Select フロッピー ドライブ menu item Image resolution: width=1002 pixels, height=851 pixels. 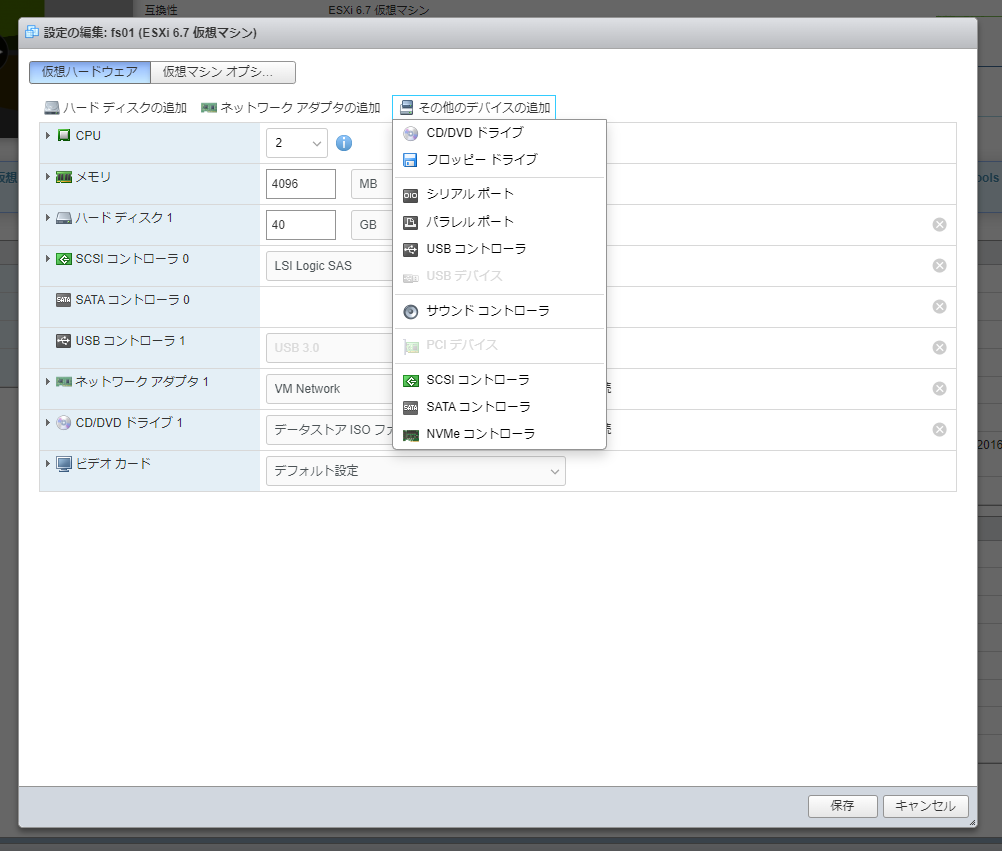[x=499, y=160]
